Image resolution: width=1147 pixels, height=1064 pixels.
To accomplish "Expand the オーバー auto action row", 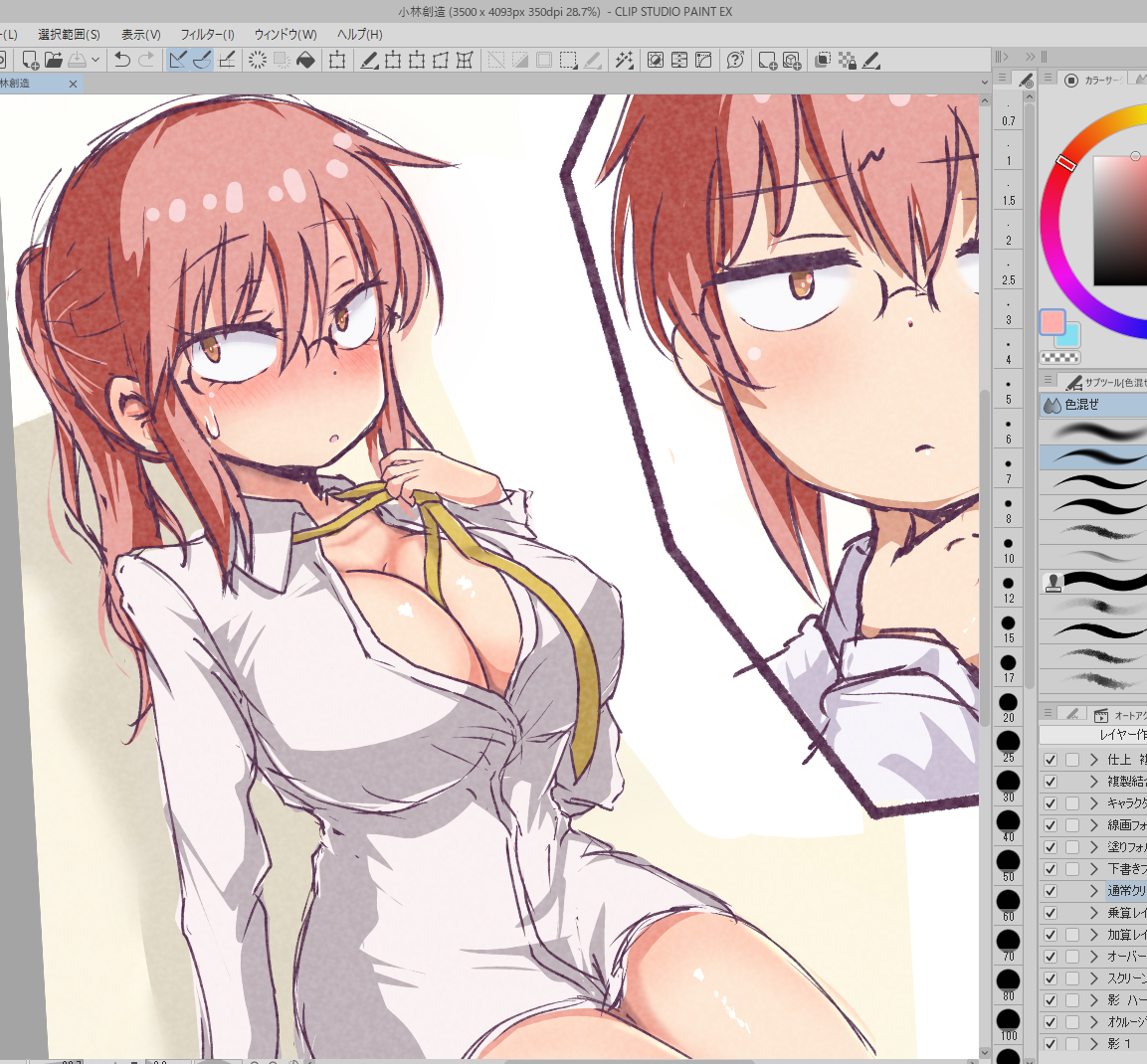I will tap(1094, 957).
